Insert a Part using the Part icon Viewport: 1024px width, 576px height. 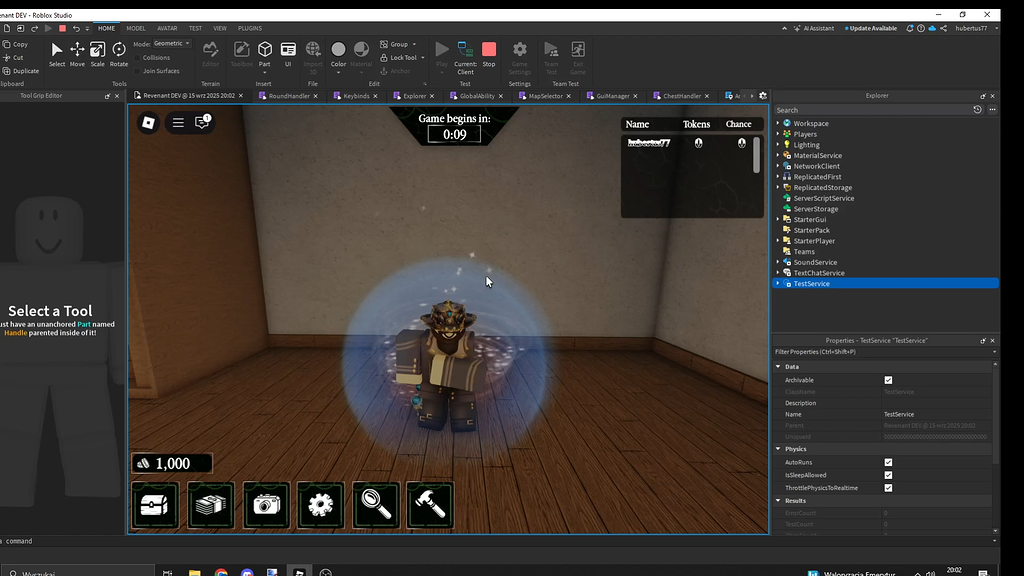click(265, 51)
